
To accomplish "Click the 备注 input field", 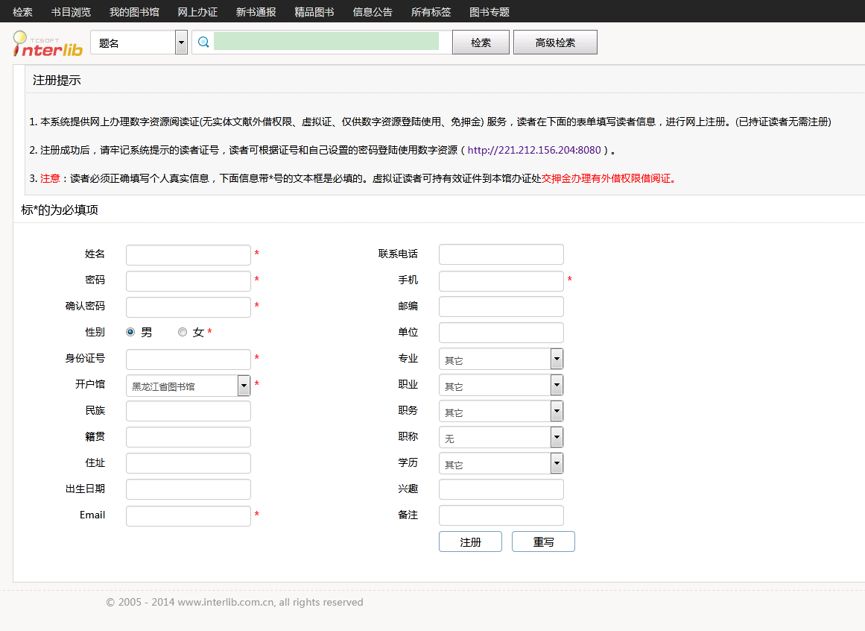I will [501, 515].
